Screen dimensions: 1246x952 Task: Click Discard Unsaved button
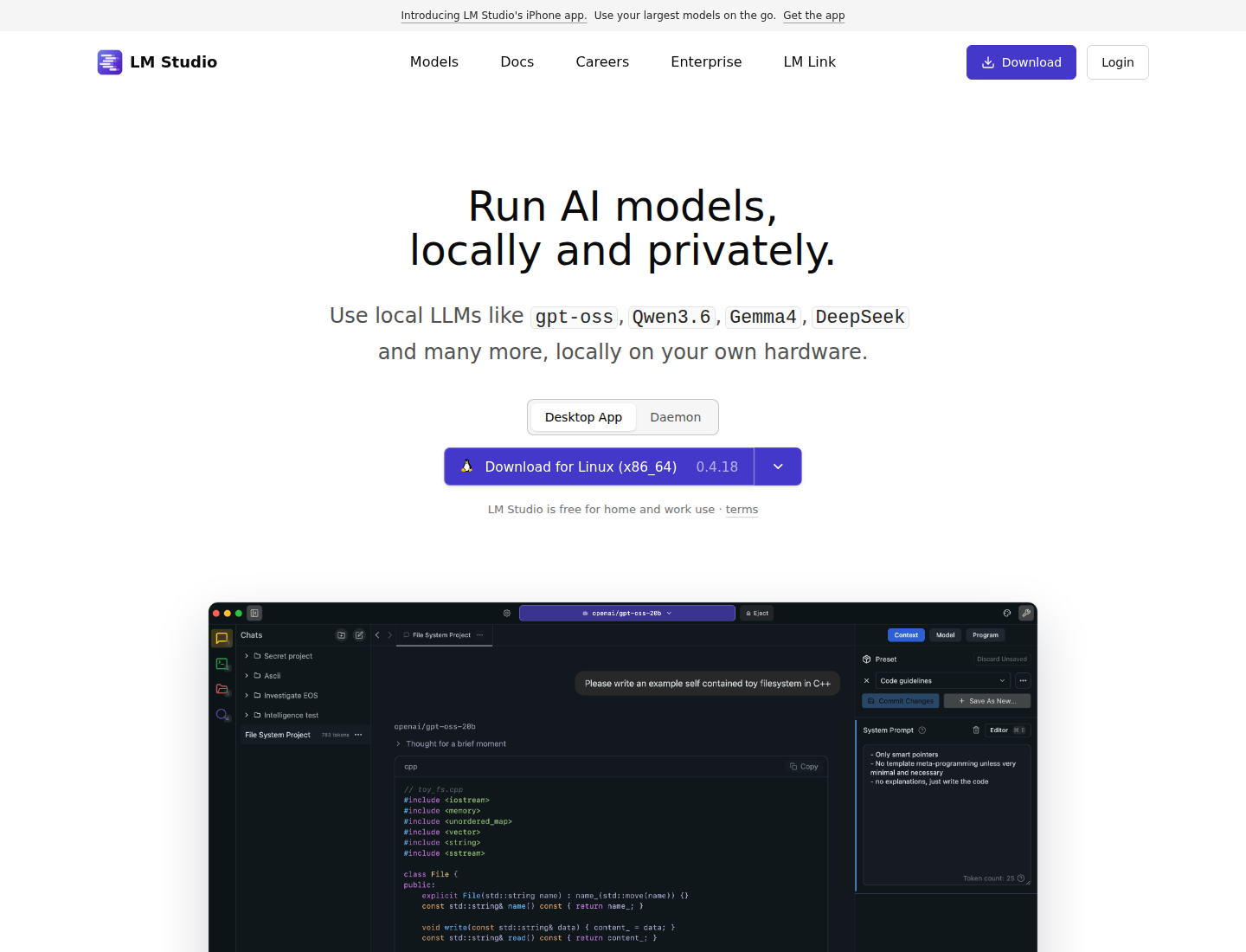tap(1002, 659)
